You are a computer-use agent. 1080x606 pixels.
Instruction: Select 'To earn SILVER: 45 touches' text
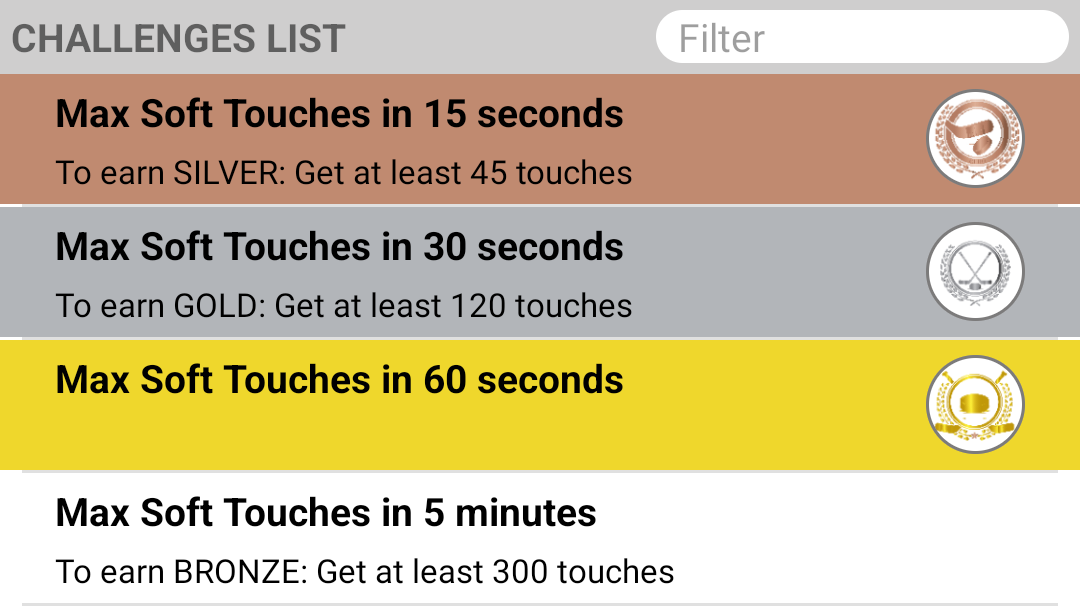tap(344, 173)
